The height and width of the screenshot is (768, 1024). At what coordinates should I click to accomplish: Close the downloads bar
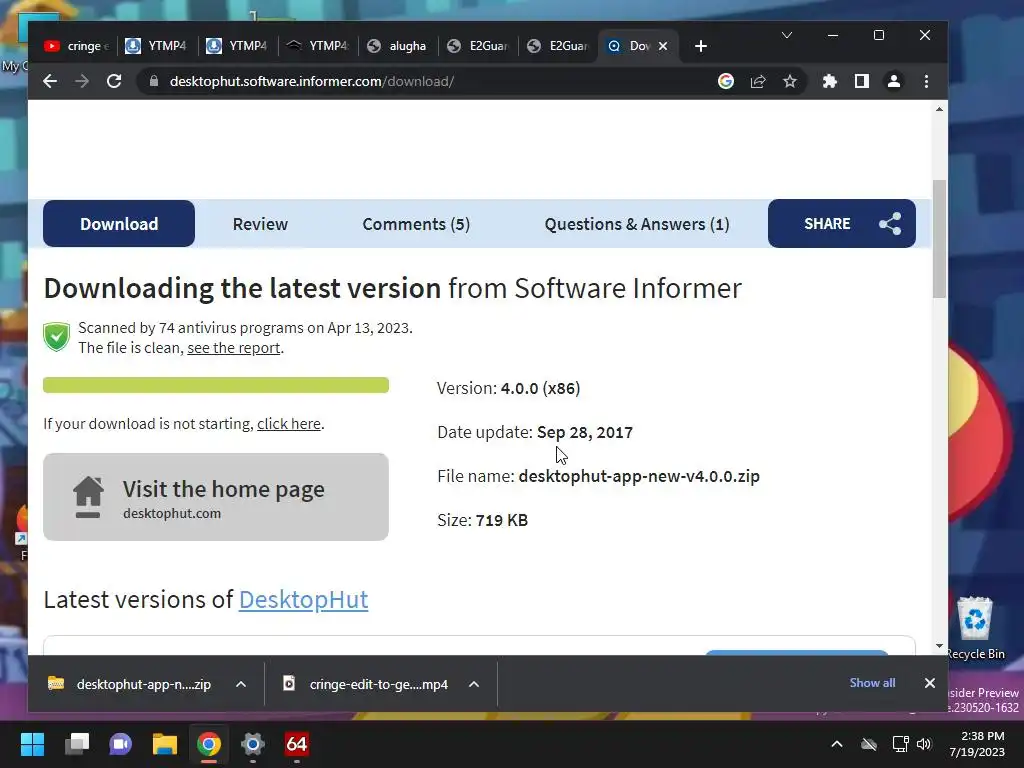tap(930, 683)
